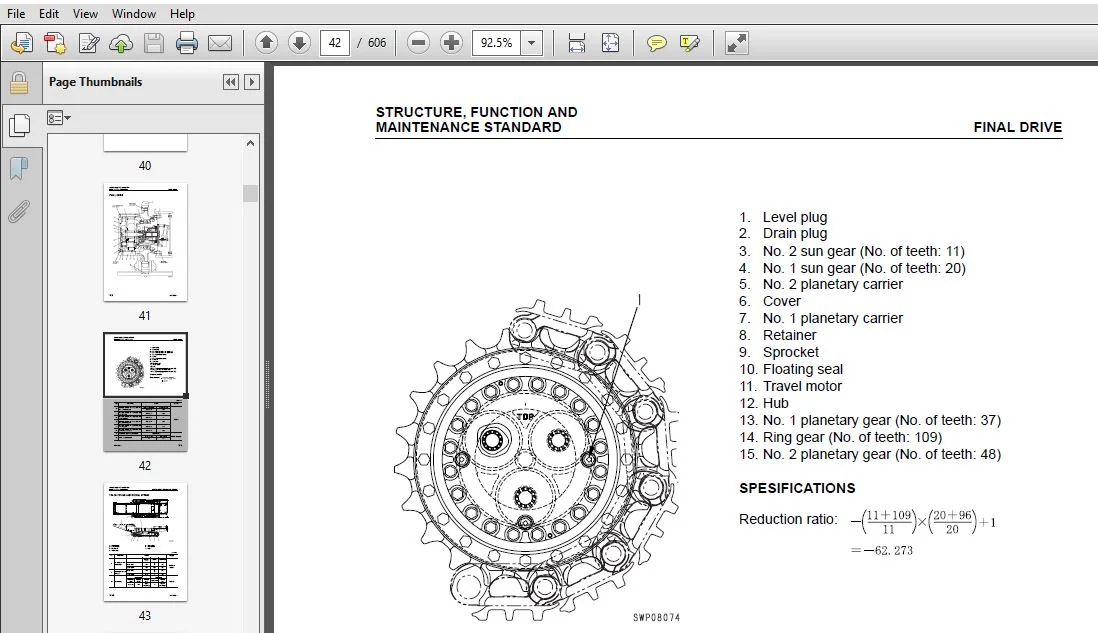Viewport: 1098px width, 633px height.
Task: Select page 41 thumbnail
Action: 145,242
